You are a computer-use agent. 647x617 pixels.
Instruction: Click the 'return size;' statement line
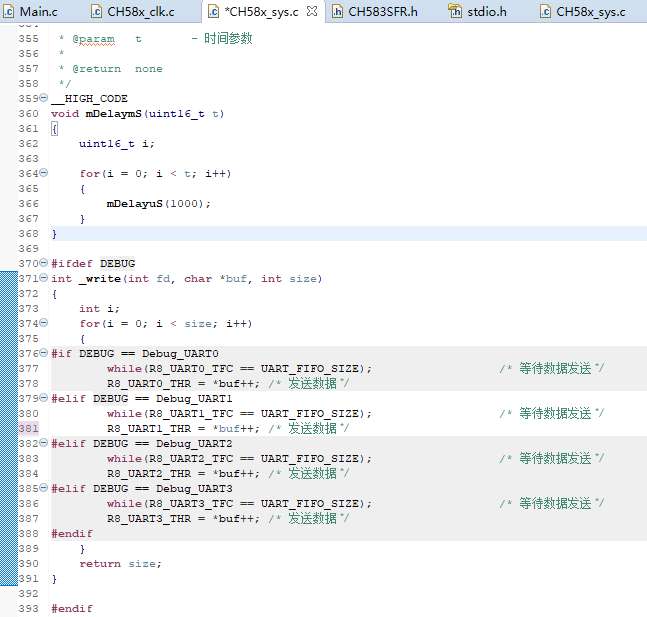pyautogui.click(x=120, y=563)
